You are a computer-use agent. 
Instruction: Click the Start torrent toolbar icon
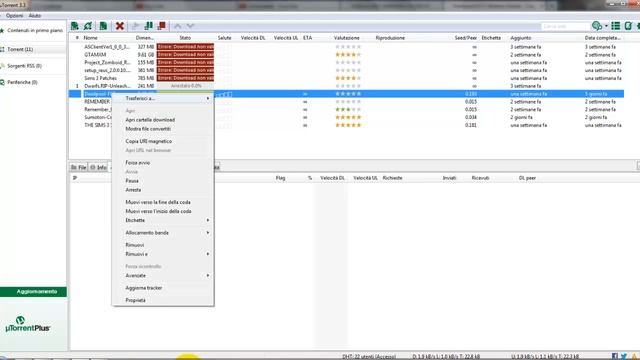point(136,26)
